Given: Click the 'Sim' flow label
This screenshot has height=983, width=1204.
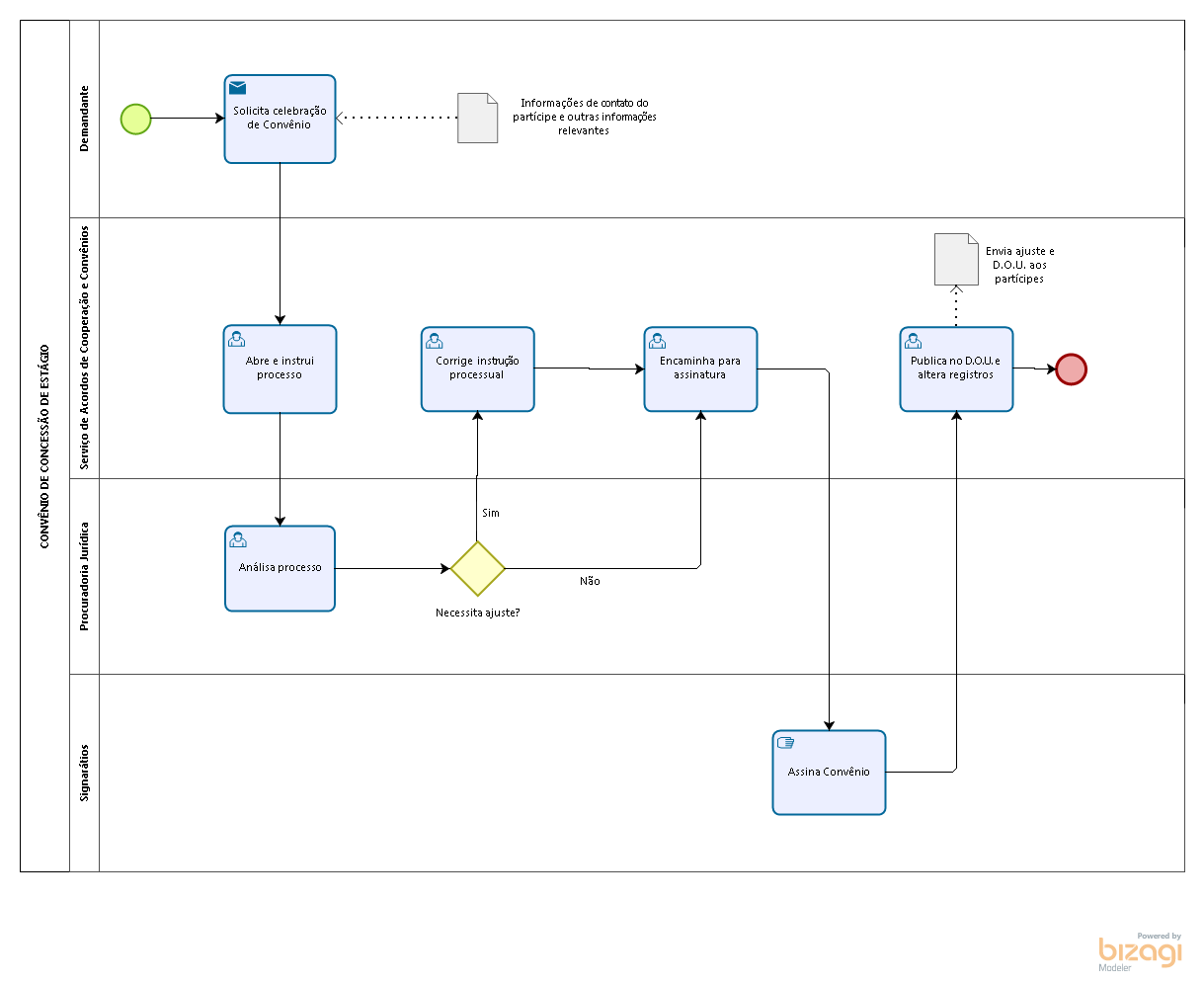Looking at the screenshot, I should coord(491,513).
